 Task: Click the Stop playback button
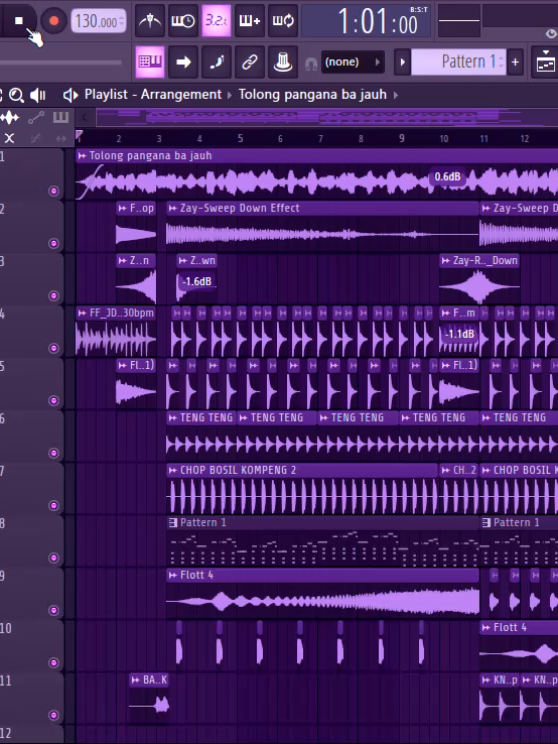pyautogui.click(x=19, y=20)
